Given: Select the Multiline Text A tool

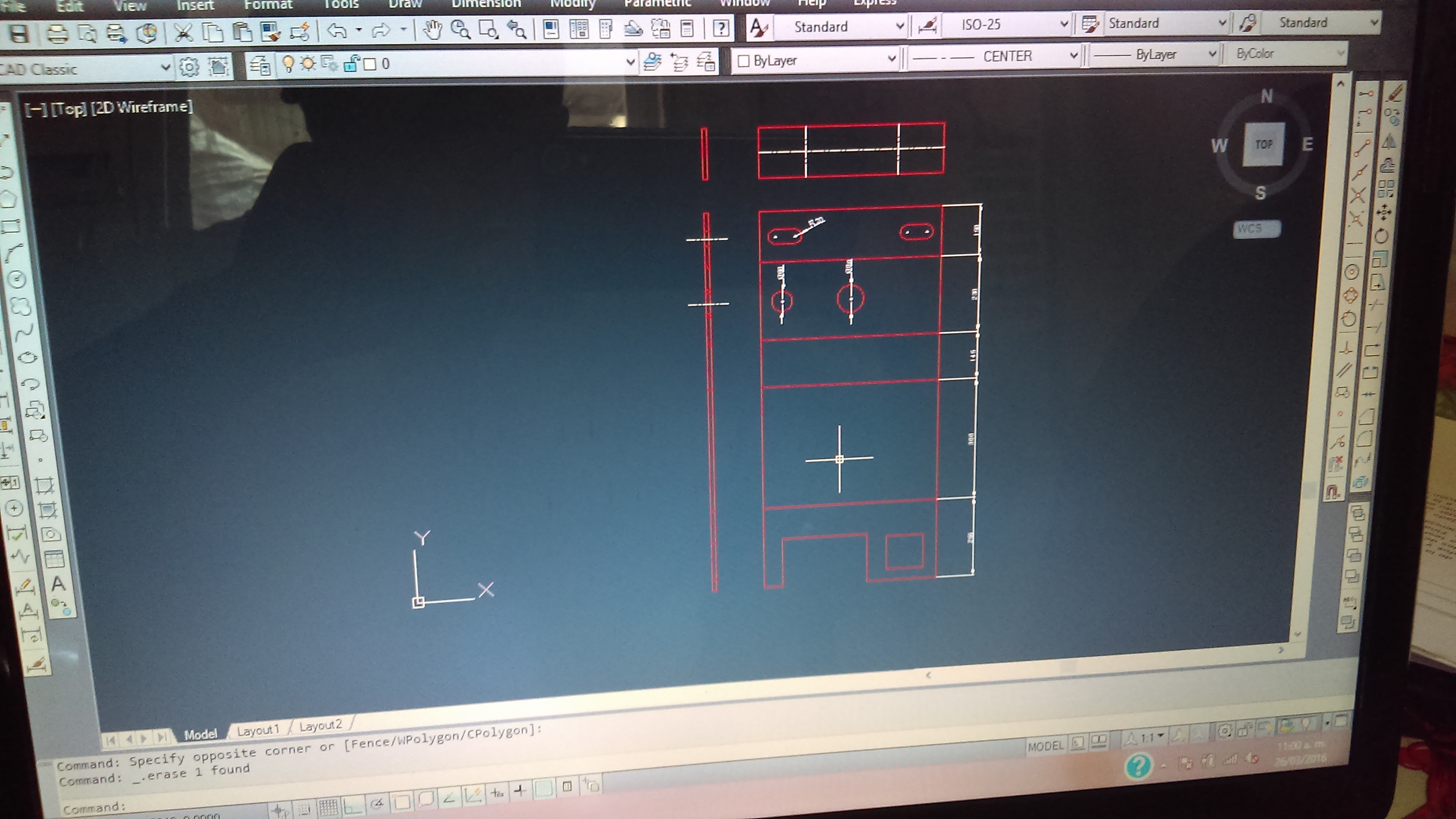Looking at the screenshot, I should (58, 583).
